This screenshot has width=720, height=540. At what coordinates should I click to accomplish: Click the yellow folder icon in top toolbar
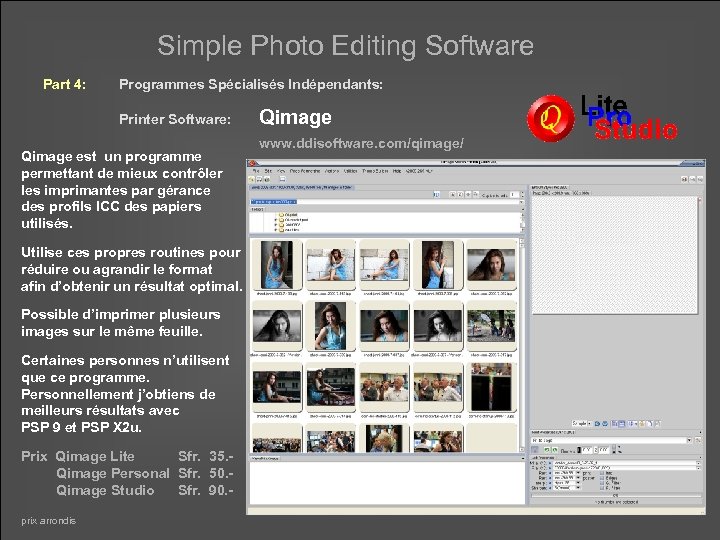click(x=252, y=179)
